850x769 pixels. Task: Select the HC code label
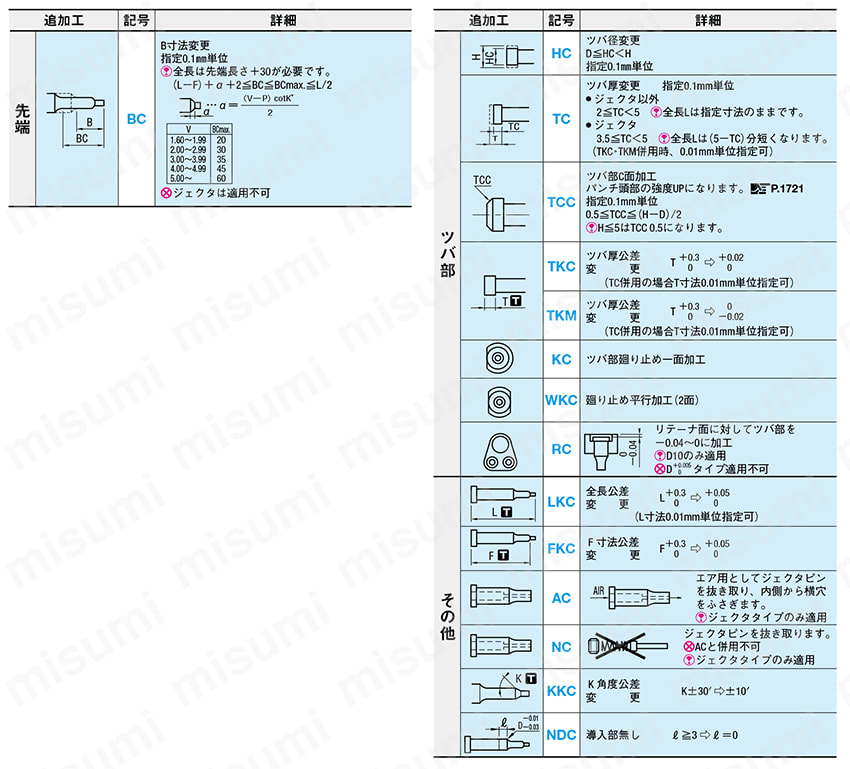(x=562, y=54)
